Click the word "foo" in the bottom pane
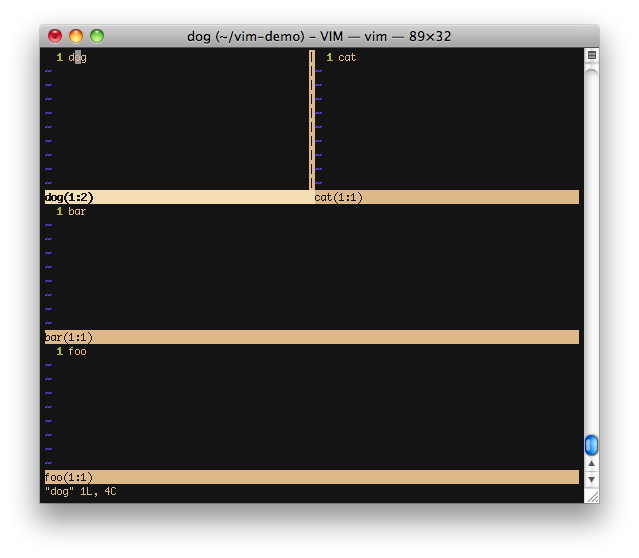The height and width of the screenshot is (558, 639). 77,351
